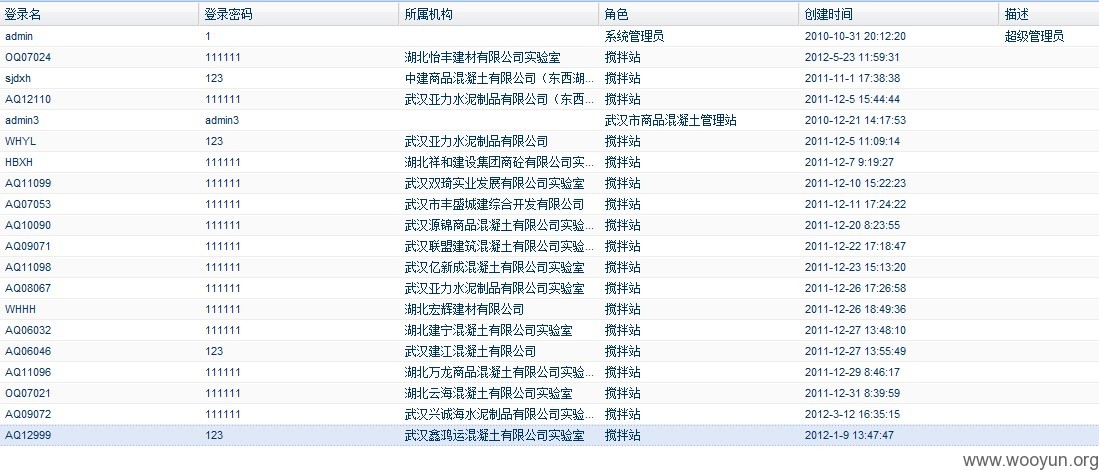Select the AQ10090 login name
The height and width of the screenshot is (470, 1099).
point(28,226)
